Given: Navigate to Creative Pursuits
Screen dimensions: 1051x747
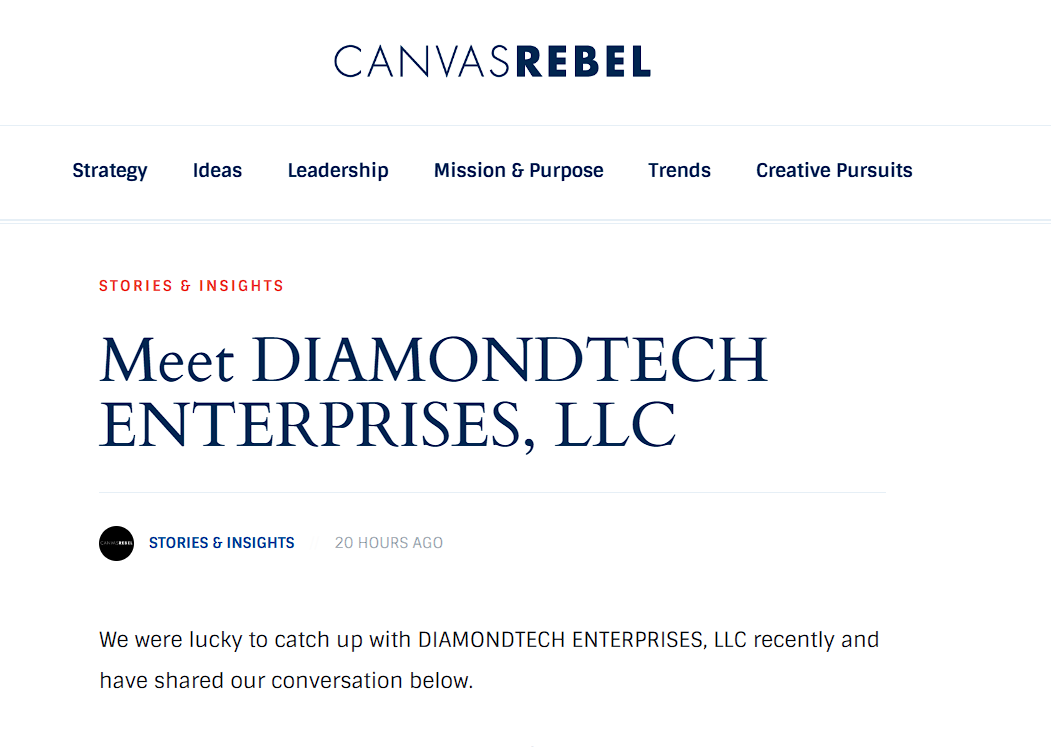Looking at the screenshot, I should [834, 170].
